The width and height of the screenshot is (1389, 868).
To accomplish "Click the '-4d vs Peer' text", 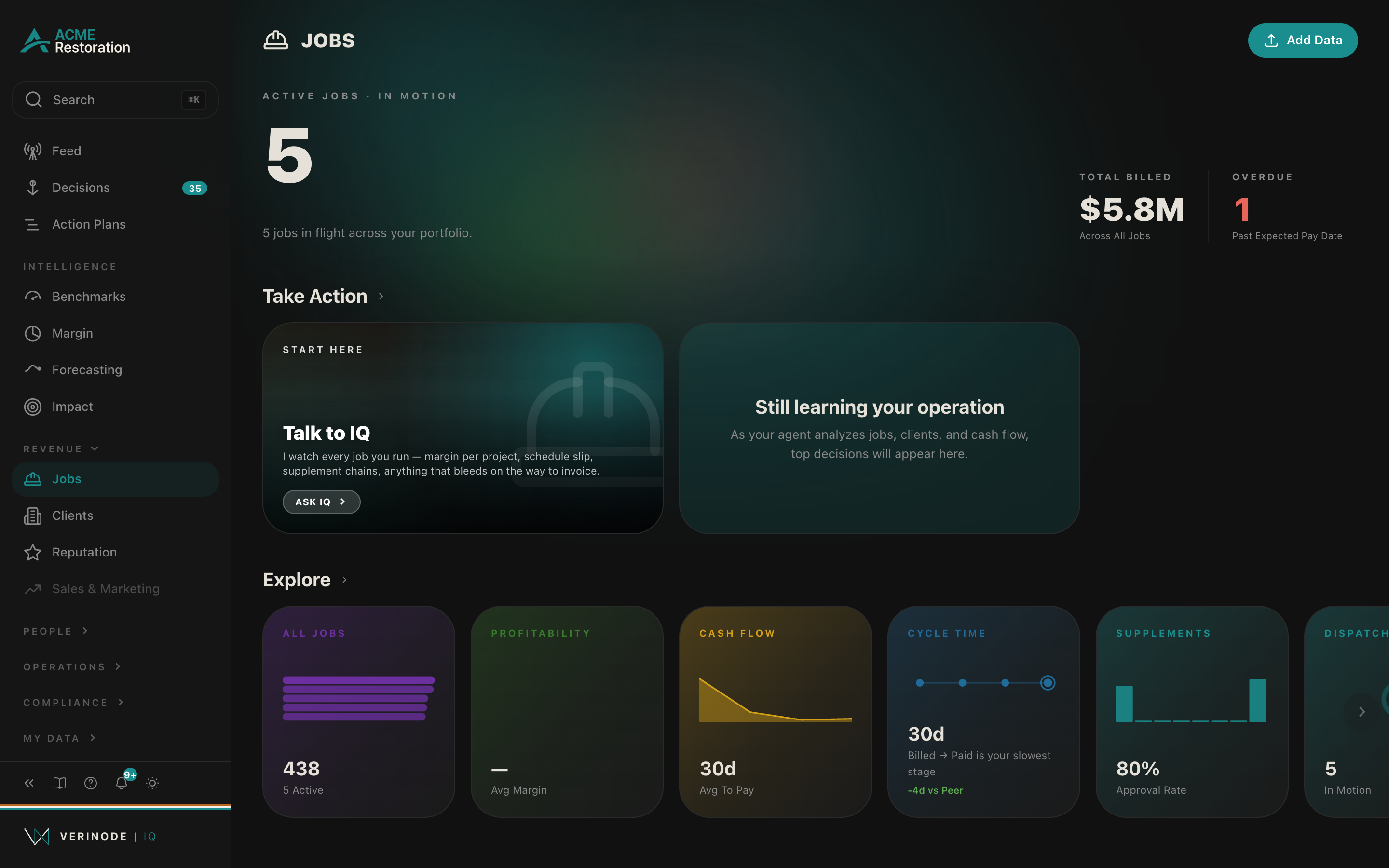I will pyautogui.click(x=935, y=790).
